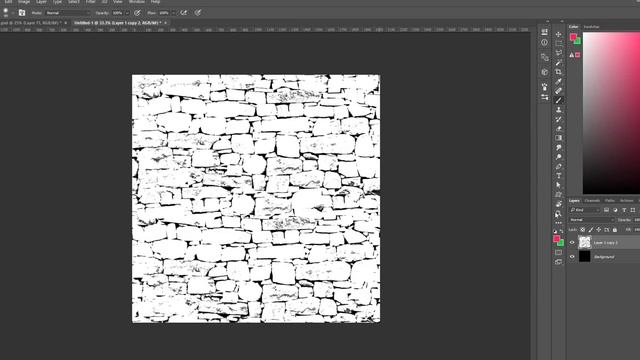This screenshot has height=360, width=640.
Task: Pick a color in the color field
Action: pyautogui.click(x=611, y=113)
